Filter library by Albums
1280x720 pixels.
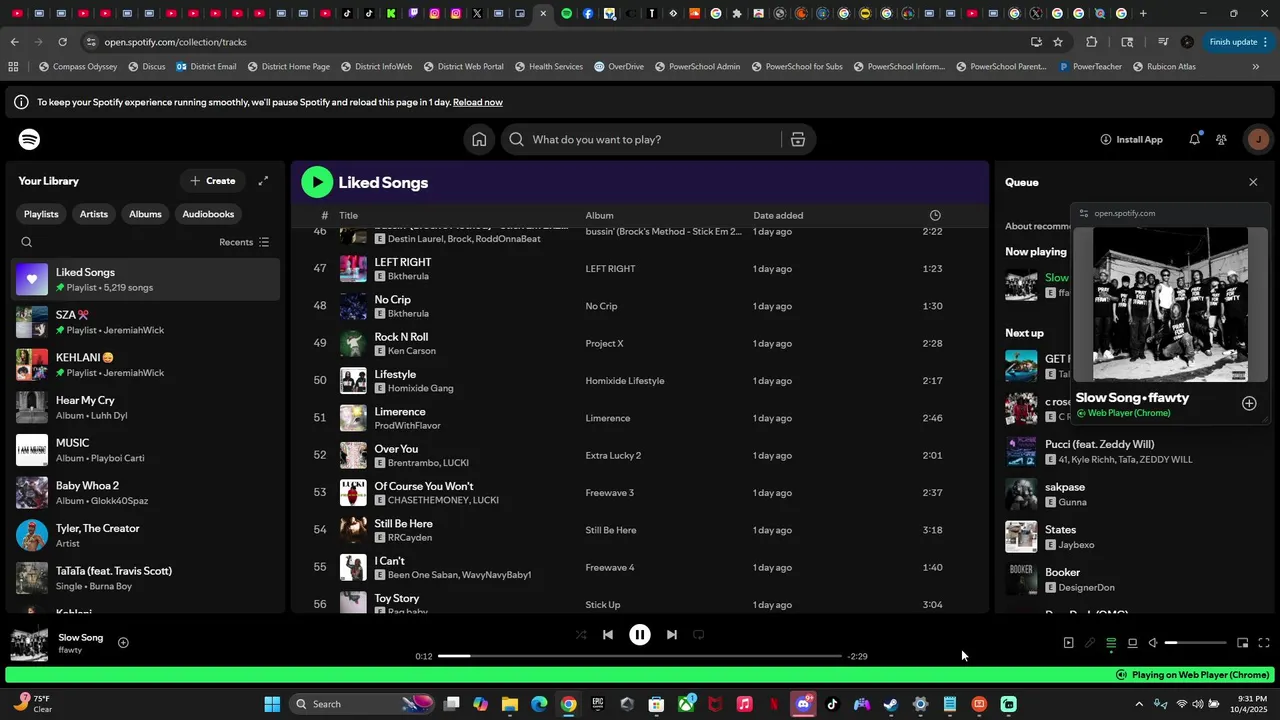click(145, 214)
